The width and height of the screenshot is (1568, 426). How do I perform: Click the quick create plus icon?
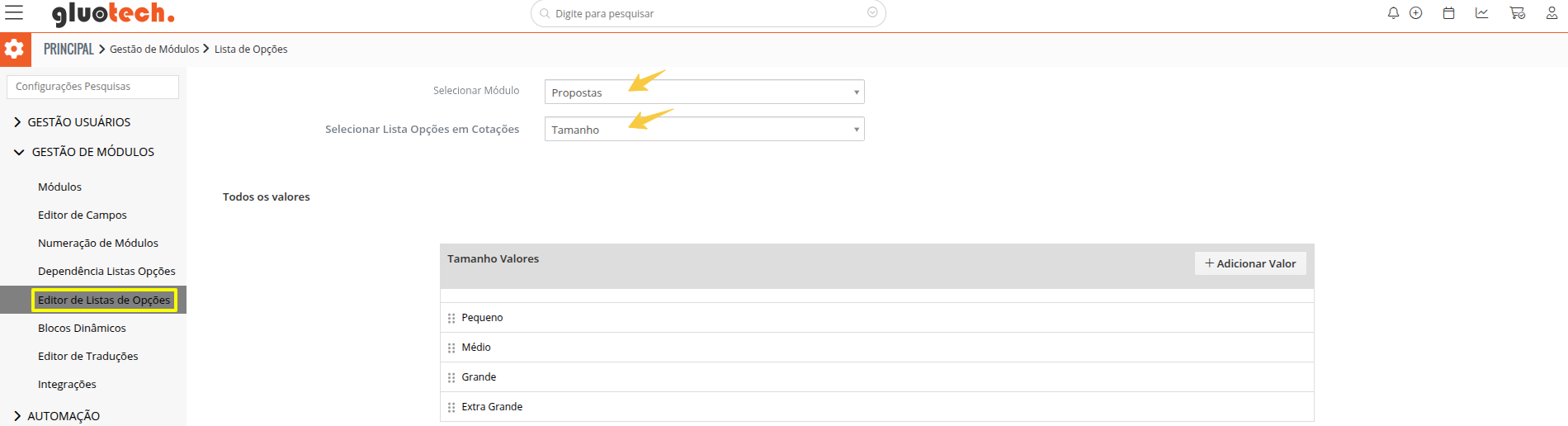tap(1416, 13)
